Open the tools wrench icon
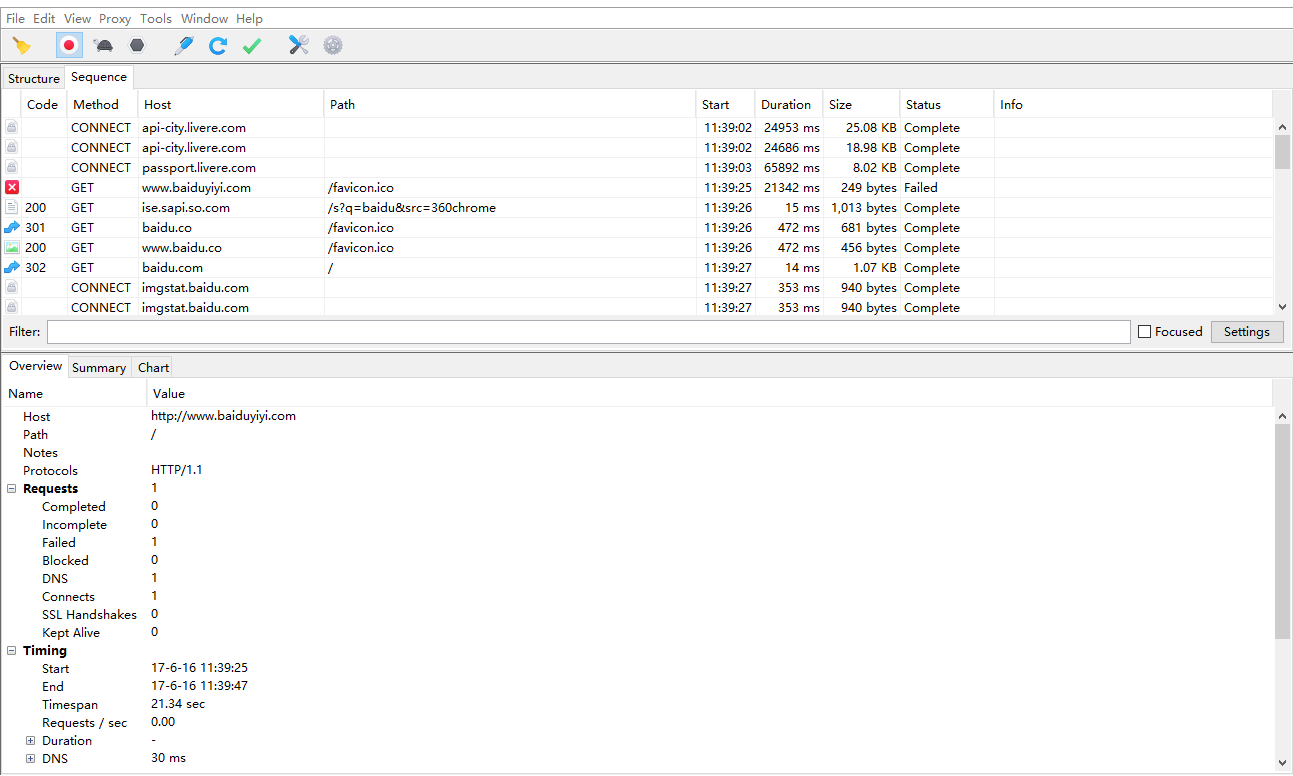Screen dimensions: 1293x776 299,45
